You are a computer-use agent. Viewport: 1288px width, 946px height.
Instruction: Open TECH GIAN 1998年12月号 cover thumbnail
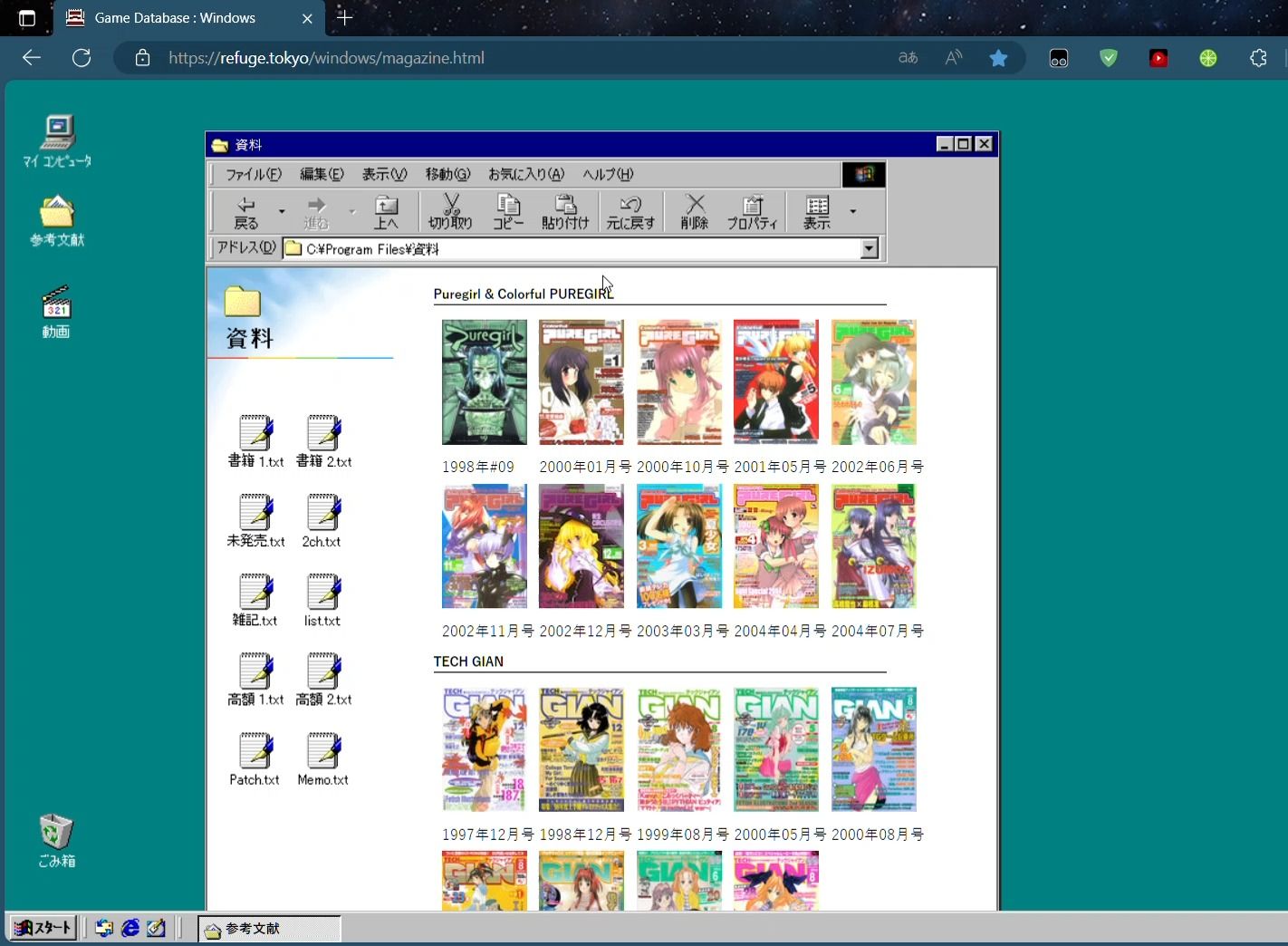[582, 749]
